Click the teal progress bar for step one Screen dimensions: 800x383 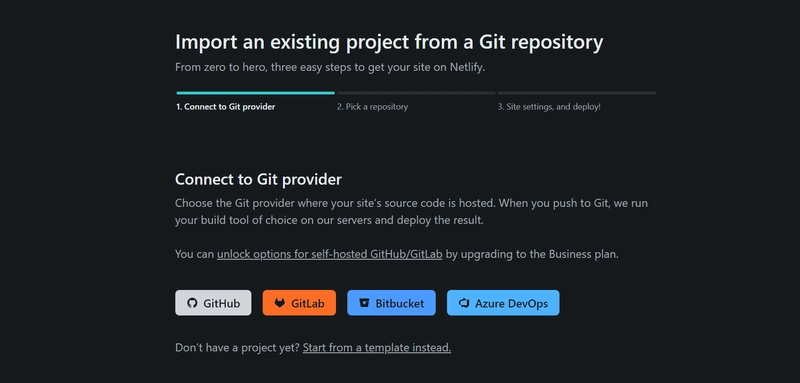point(256,93)
